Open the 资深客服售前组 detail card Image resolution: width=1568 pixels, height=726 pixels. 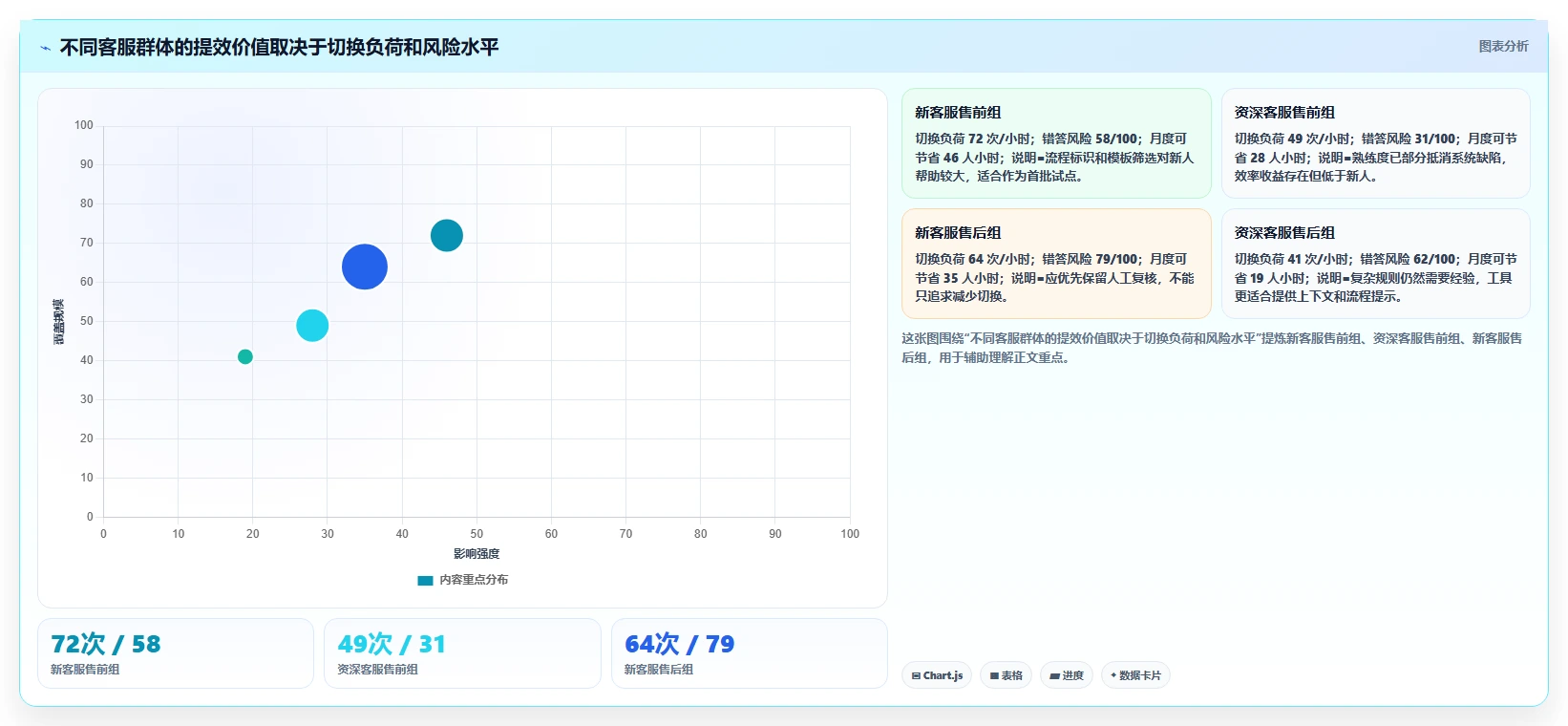[x=1376, y=143]
